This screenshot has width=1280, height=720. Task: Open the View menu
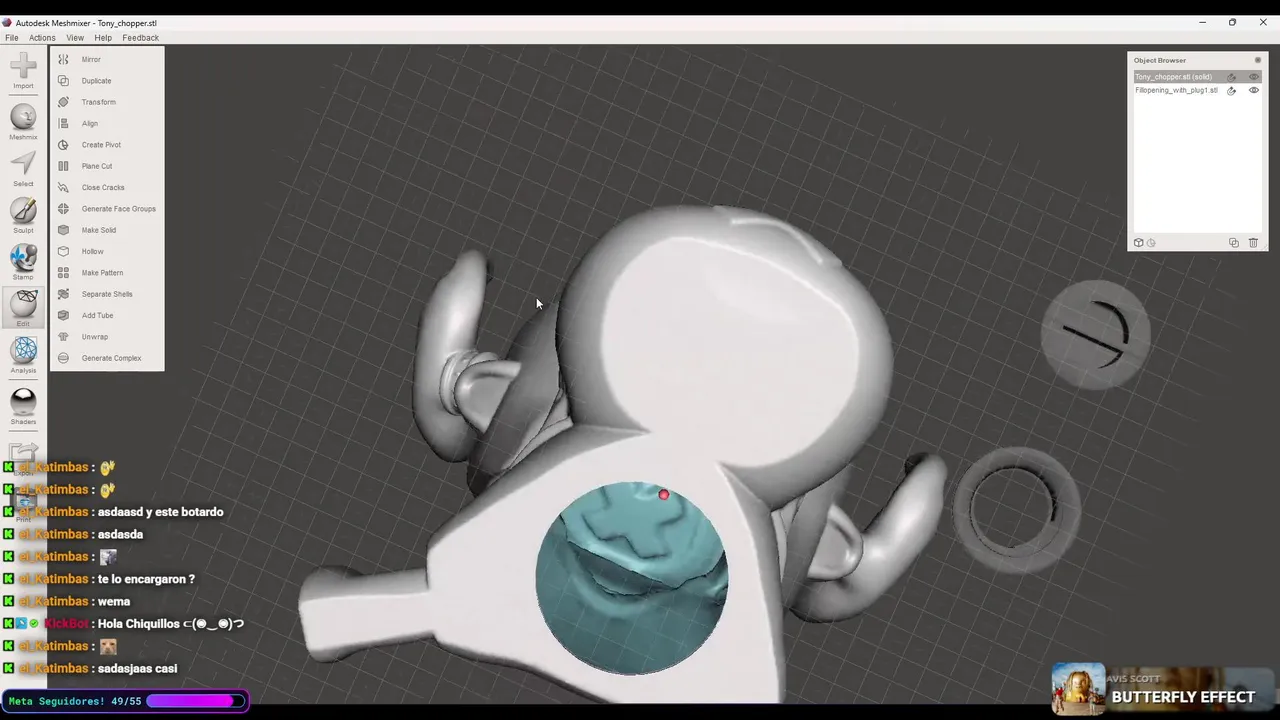[75, 38]
